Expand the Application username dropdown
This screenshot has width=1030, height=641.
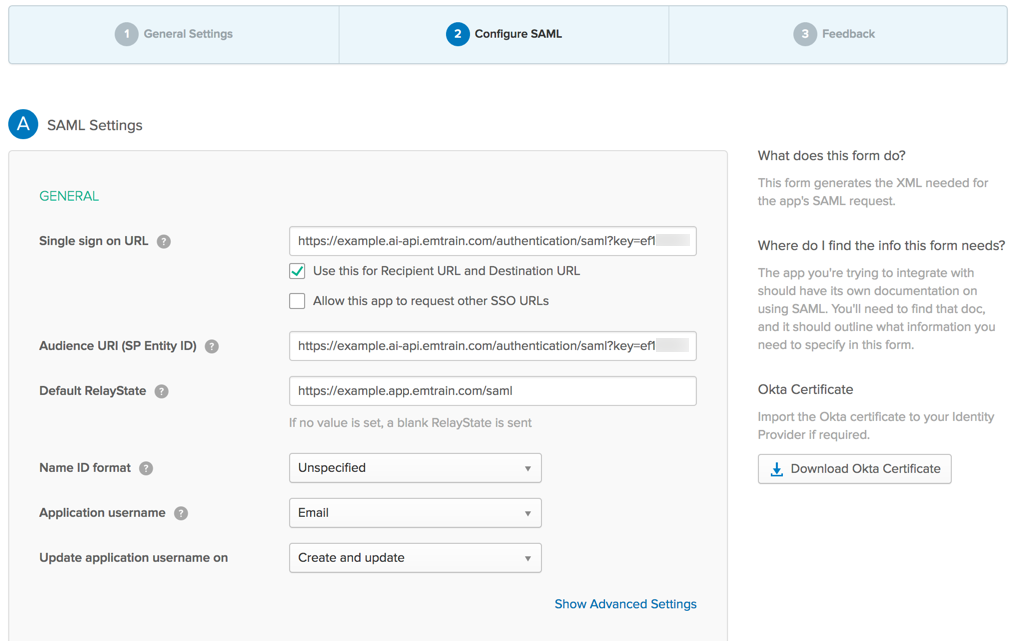click(415, 513)
